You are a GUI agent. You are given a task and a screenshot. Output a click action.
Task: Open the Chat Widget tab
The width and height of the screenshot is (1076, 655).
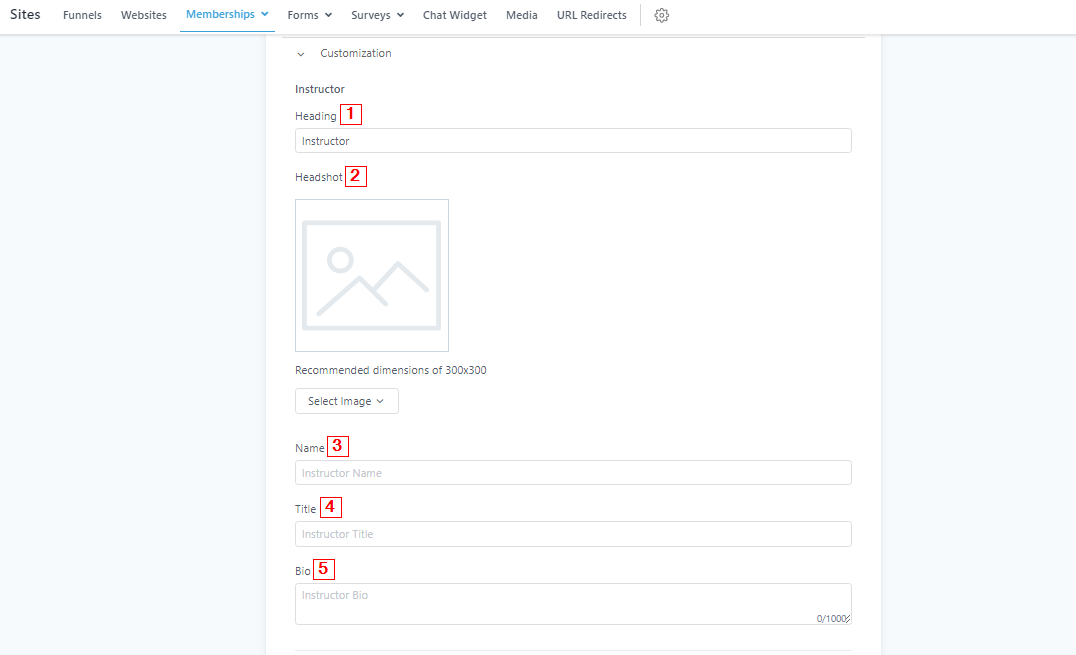click(454, 16)
